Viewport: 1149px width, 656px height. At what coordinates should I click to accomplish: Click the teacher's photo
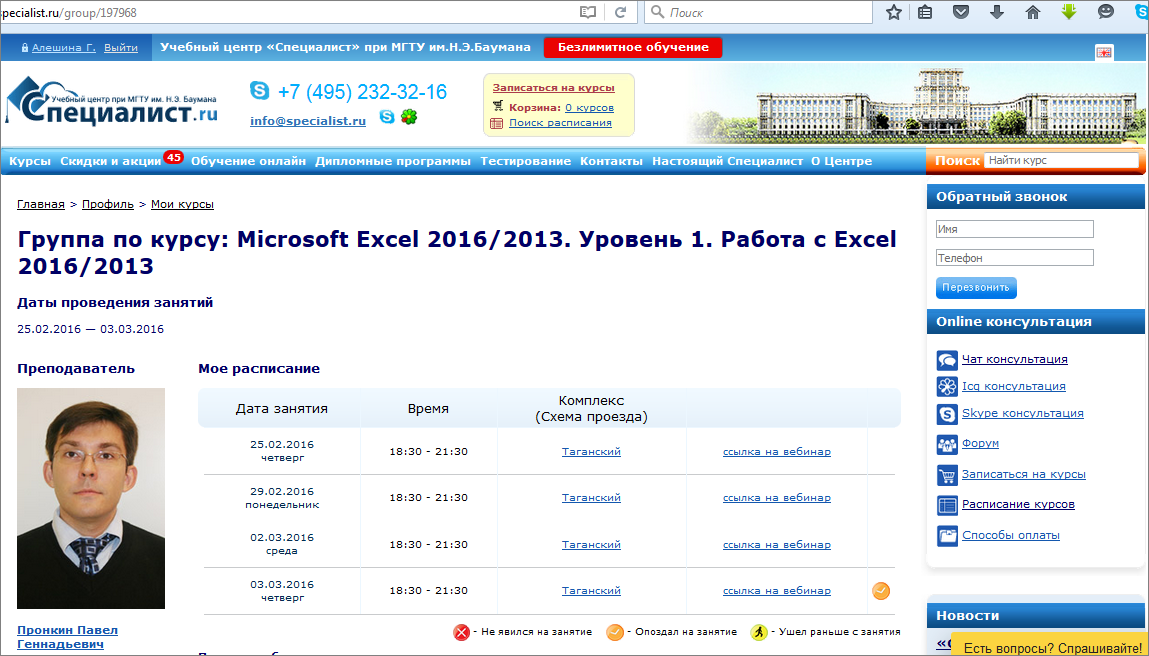[91, 498]
